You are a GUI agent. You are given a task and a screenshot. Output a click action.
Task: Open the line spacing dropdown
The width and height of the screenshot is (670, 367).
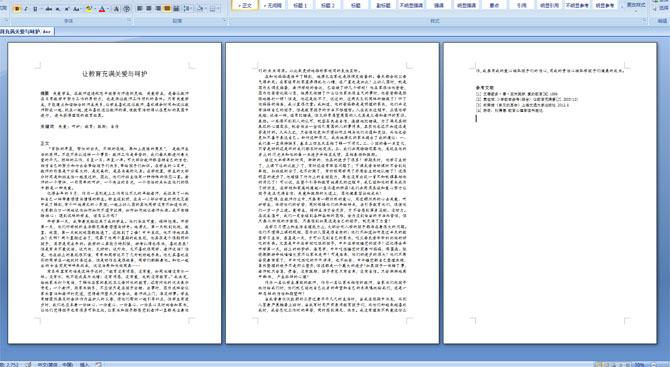click(188, 9)
